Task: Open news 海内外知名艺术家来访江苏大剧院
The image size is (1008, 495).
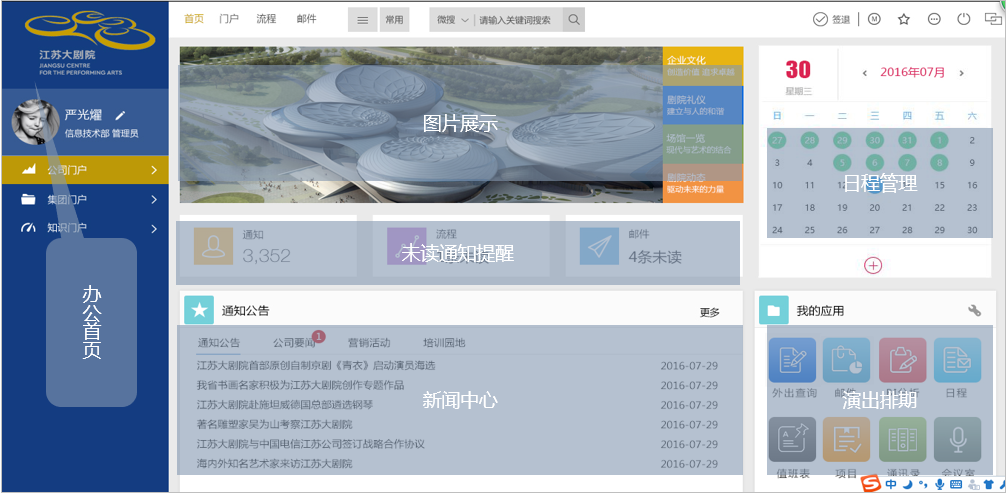Action: [274, 464]
